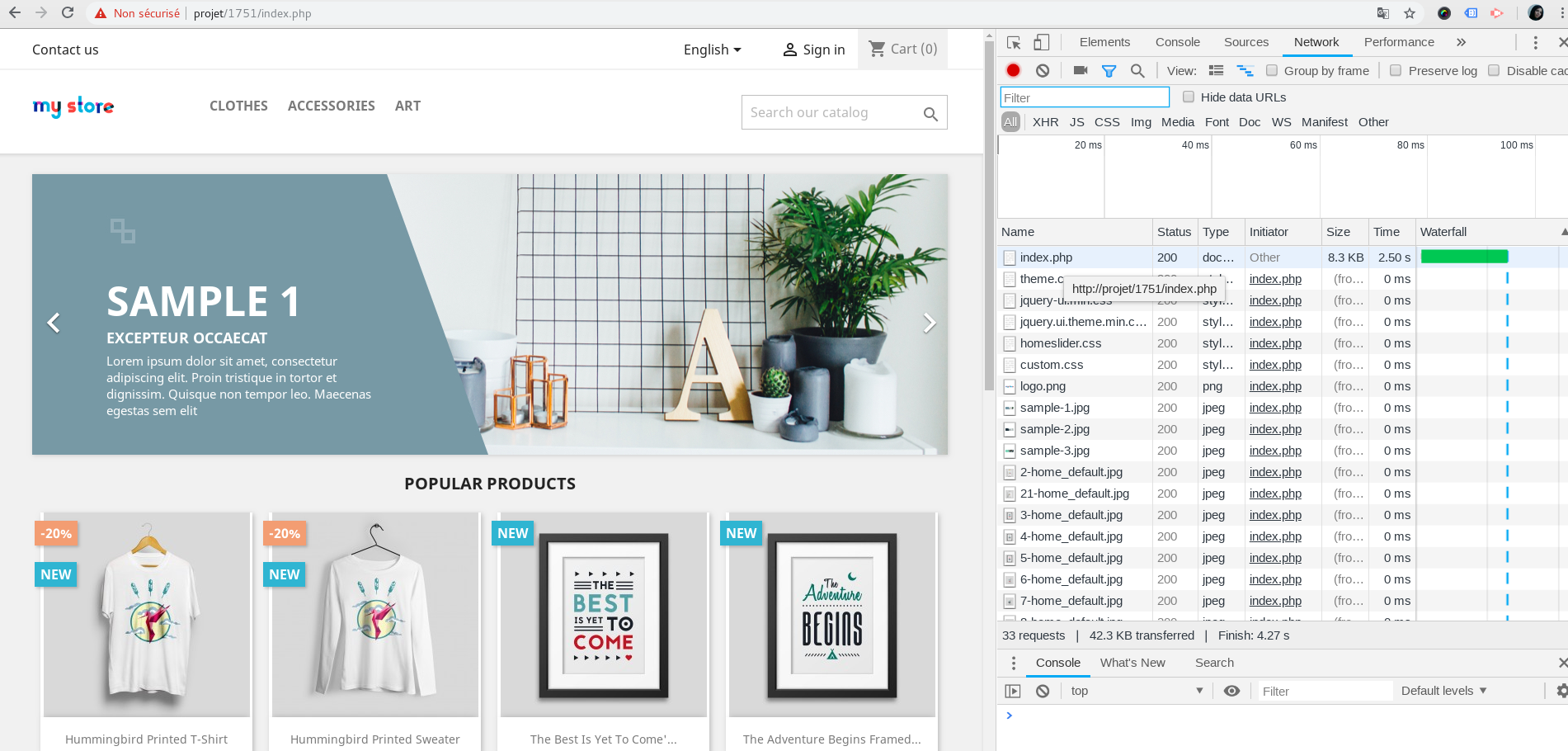Go to next slide in carousel
Image resolution: width=1568 pixels, height=751 pixels.
(929, 323)
